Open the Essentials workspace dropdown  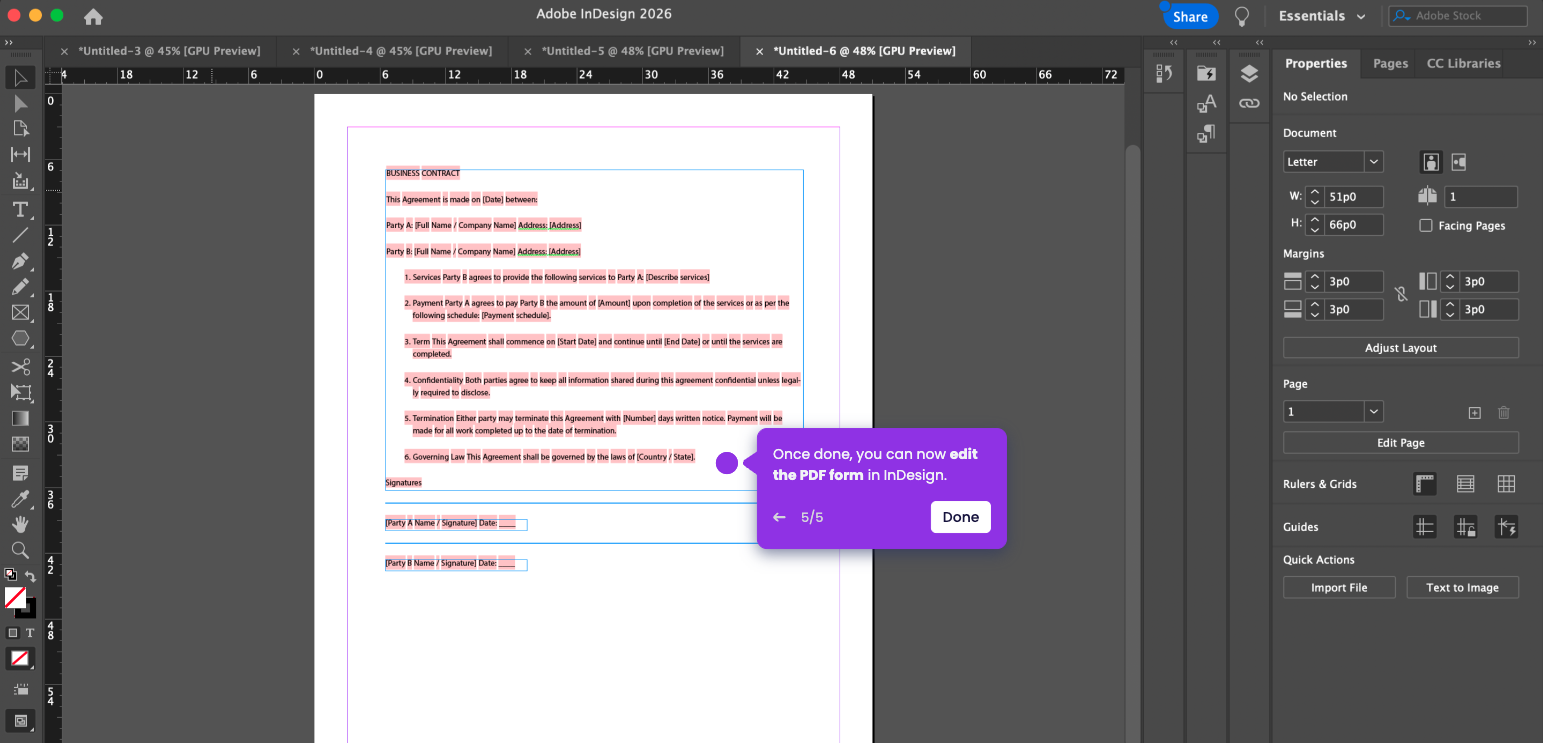pos(1322,16)
